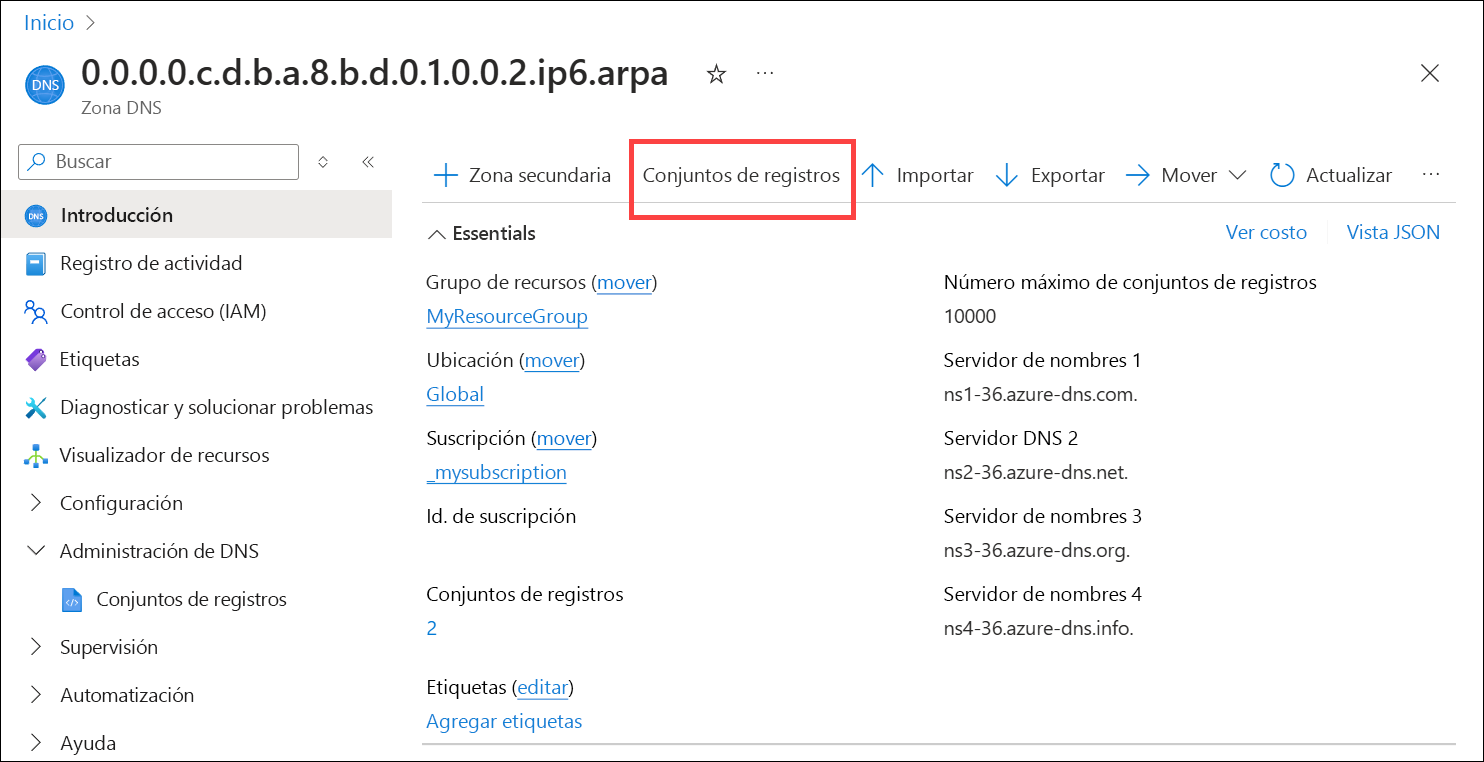This screenshot has height=762, width=1484.
Task: Click Registro de actividad notebook icon
Action: [36, 263]
